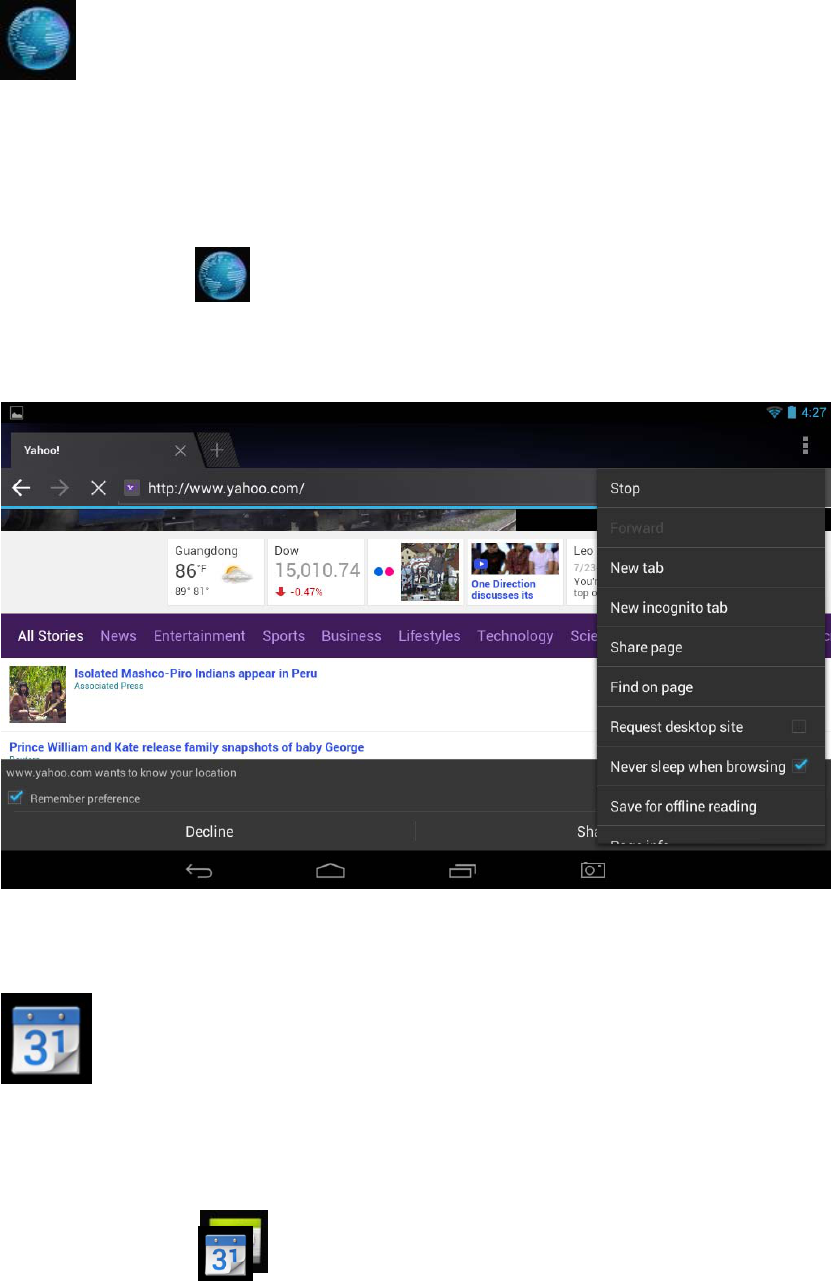This screenshot has height=1281, width=831.
Task: Open One Direction discusses its link
Action: (503, 590)
